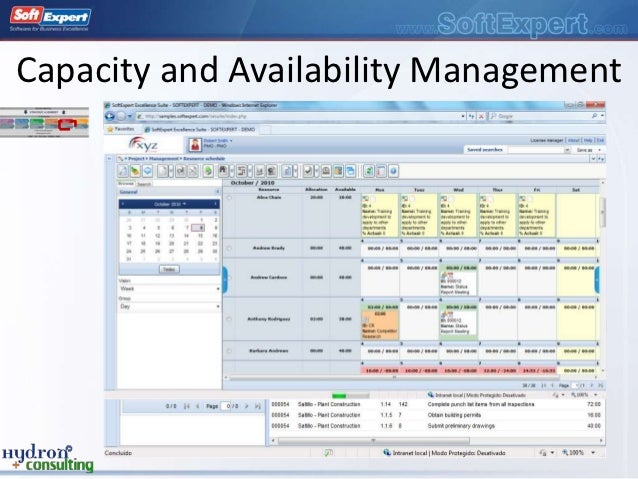Click the browser back button
Viewport: 638px width, 479px height.
point(110,116)
